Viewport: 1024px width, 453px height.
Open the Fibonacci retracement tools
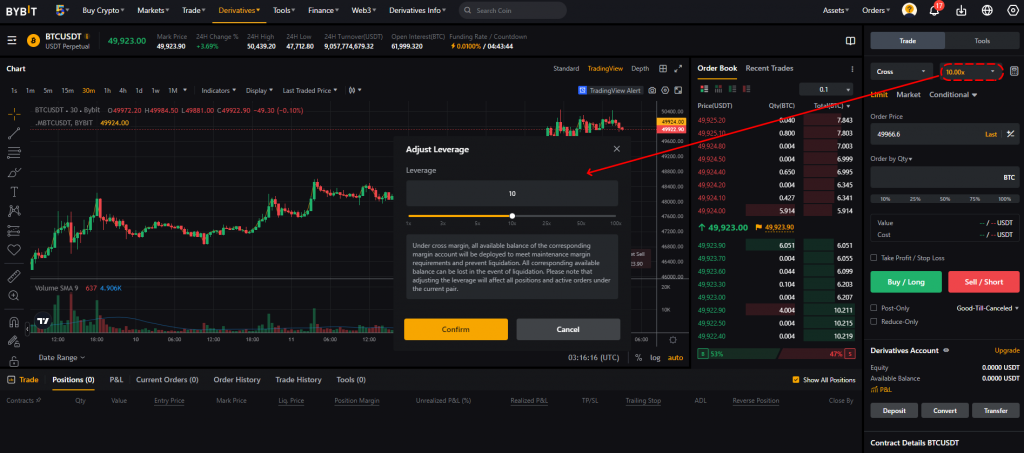(x=14, y=153)
